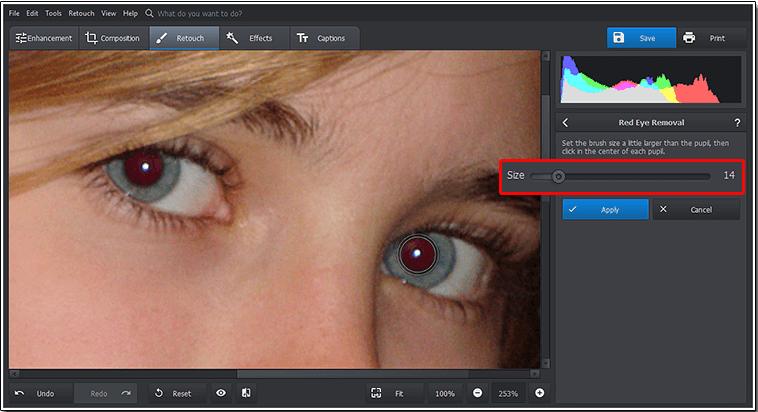The image size is (758, 412).
Task: Apply the red eye correction
Action: click(605, 209)
